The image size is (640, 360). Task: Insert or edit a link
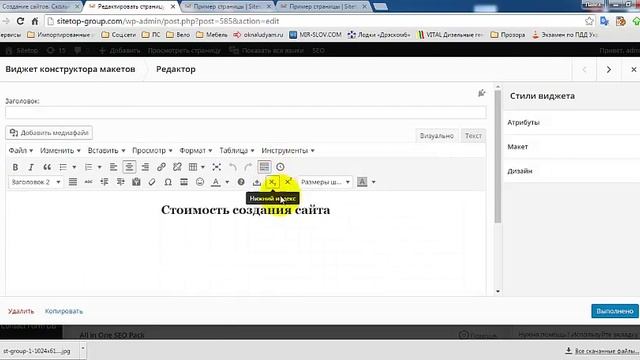click(x=161, y=167)
